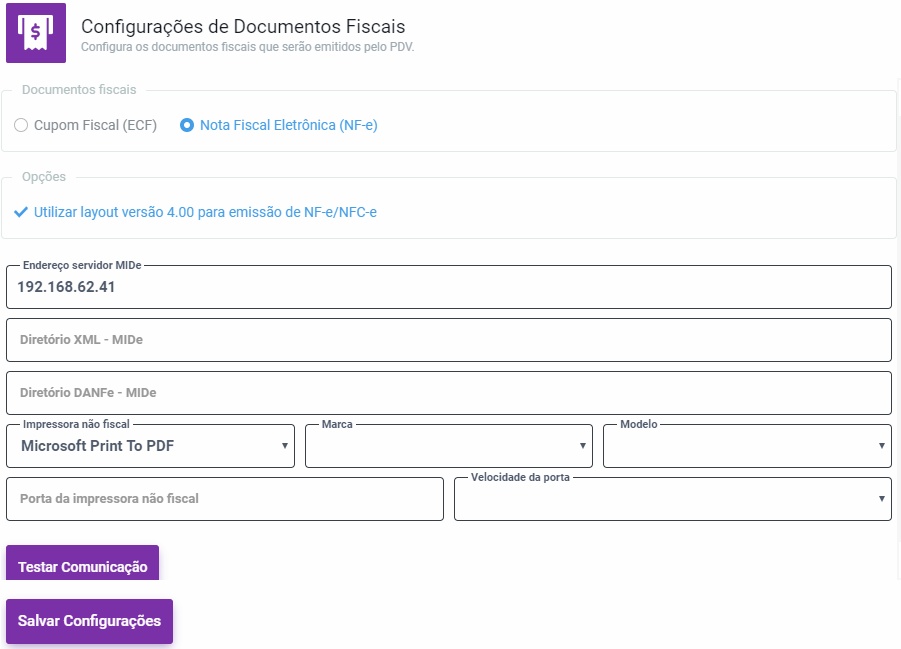
Task: Open the Impressora não fiscal dropdown
Action: point(150,446)
